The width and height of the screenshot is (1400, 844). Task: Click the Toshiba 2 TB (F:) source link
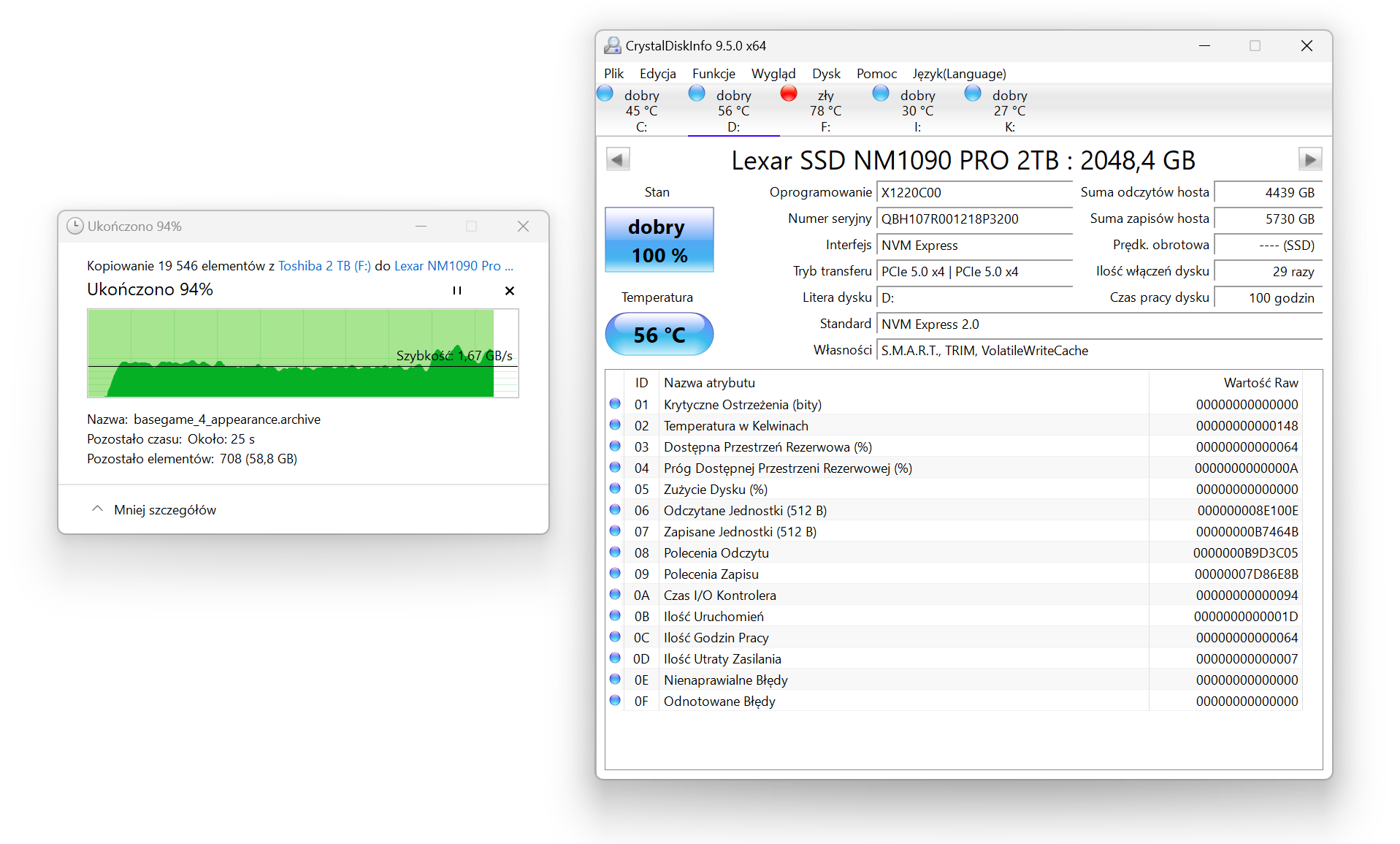tap(324, 266)
